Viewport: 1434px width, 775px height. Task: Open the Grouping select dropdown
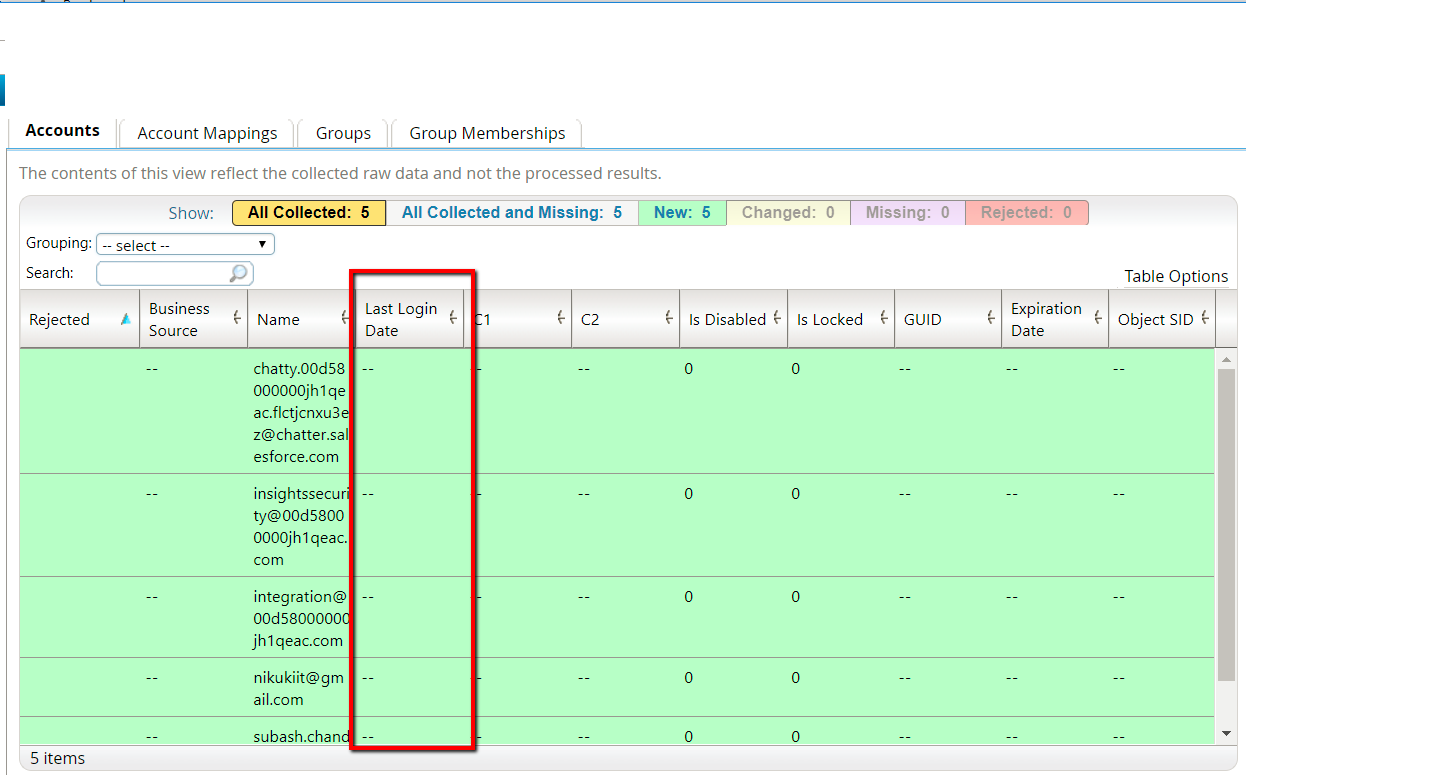(185, 245)
